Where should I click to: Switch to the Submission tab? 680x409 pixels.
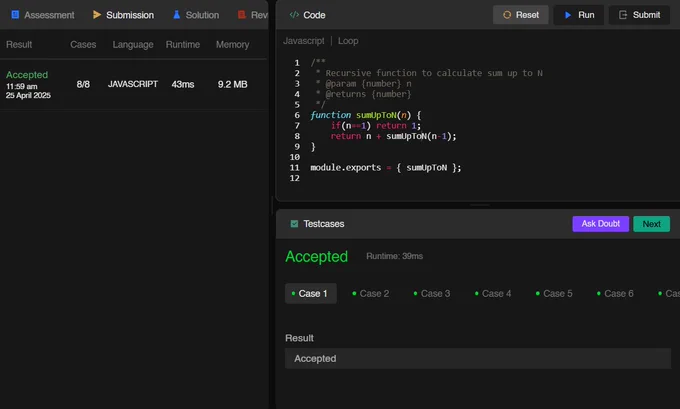click(x=123, y=15)
